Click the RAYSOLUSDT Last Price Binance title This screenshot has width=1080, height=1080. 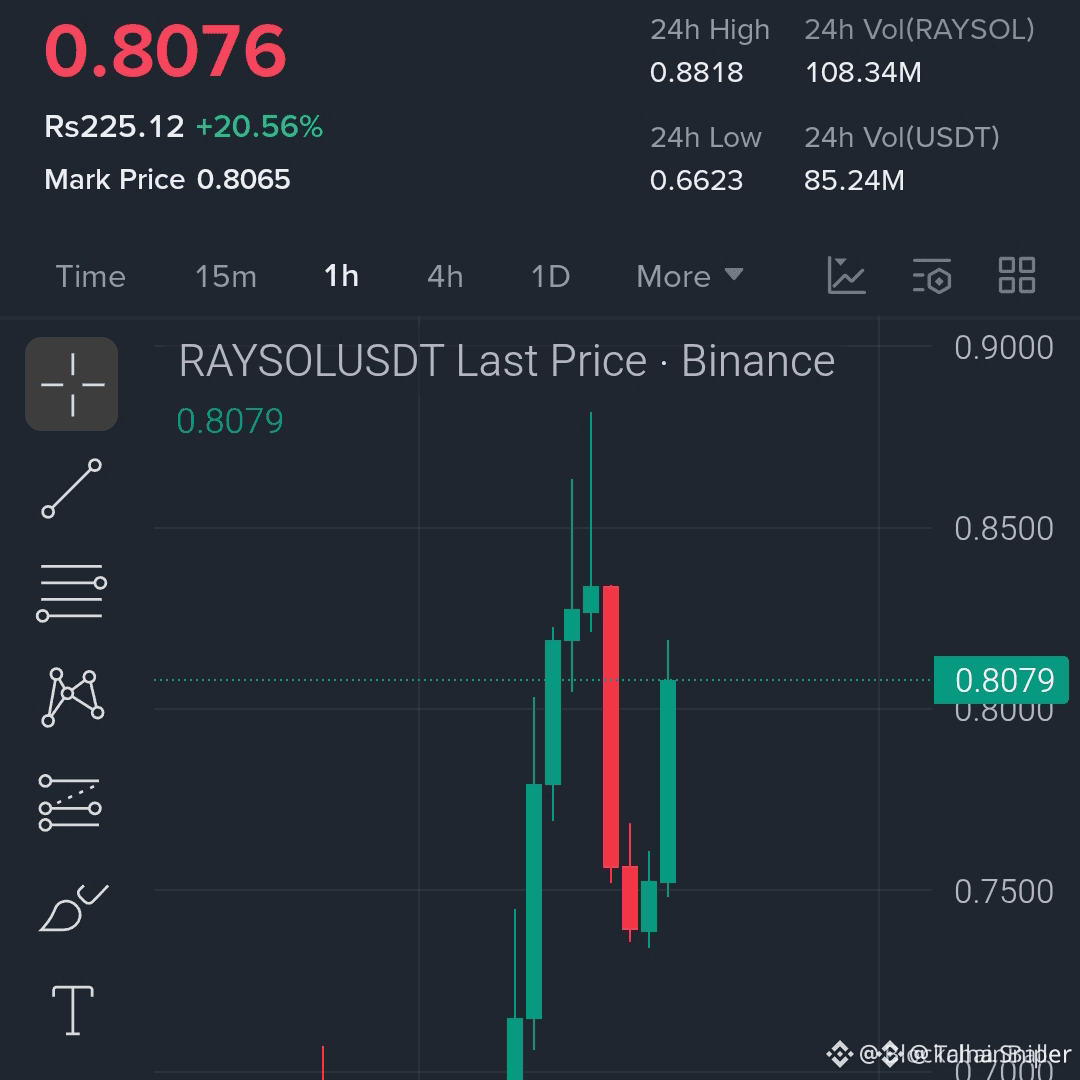(507, 361)
